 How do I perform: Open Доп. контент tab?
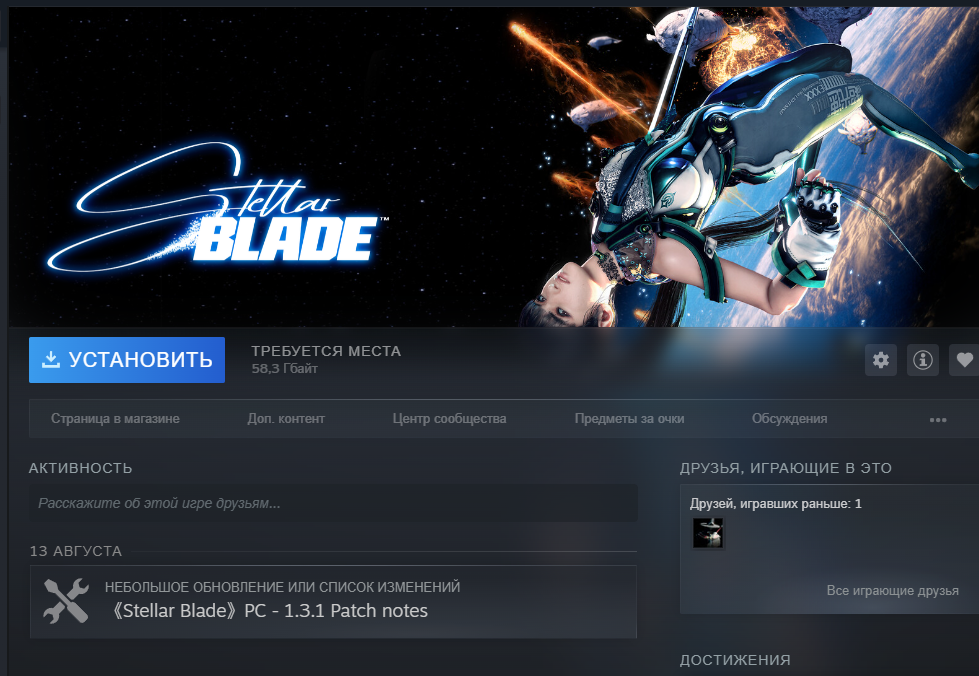coord(286,419)
